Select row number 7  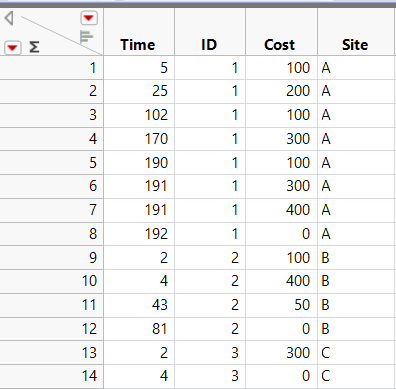point(52,210)
